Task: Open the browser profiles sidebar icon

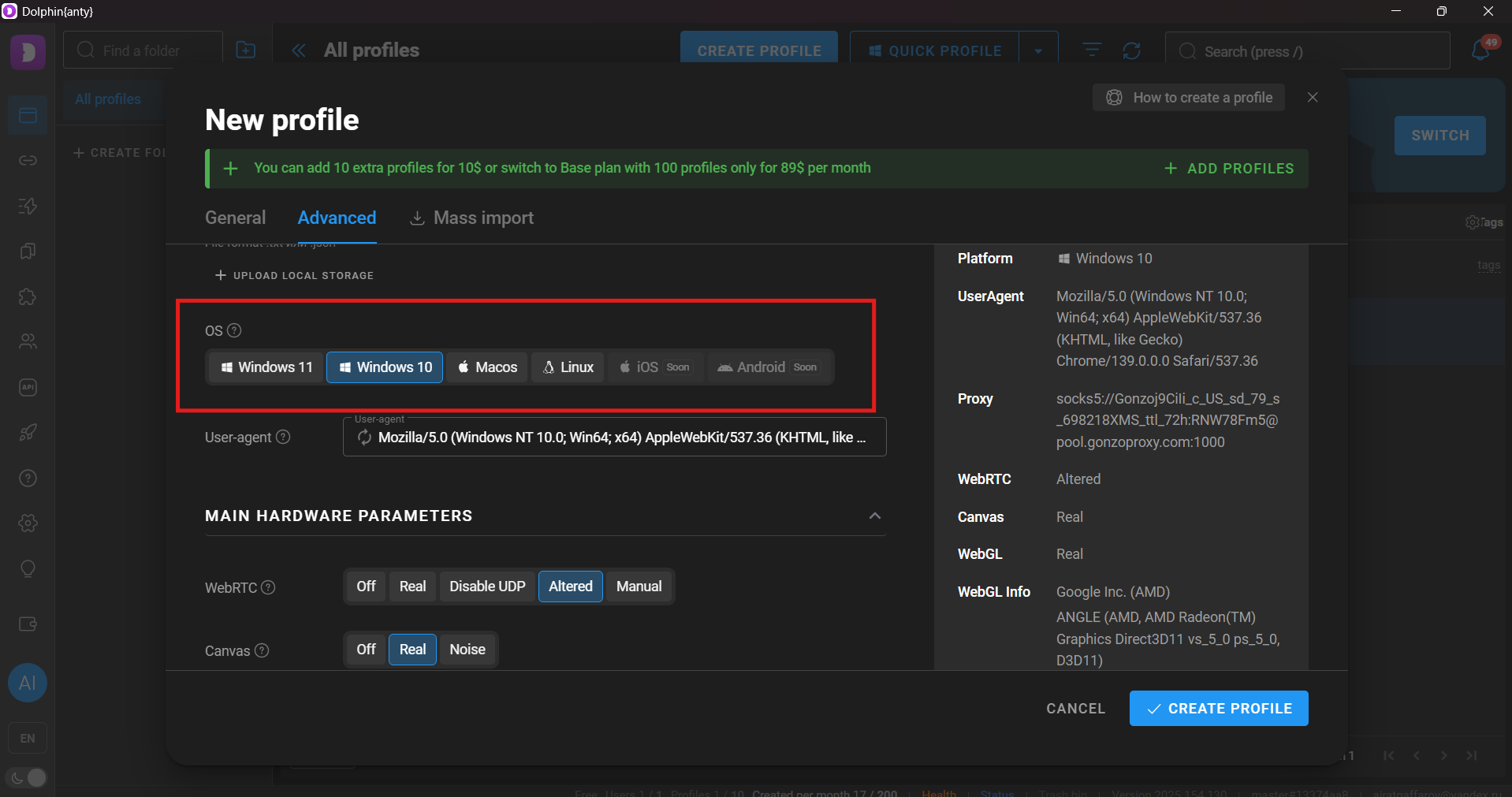Action: pos(28,116)
